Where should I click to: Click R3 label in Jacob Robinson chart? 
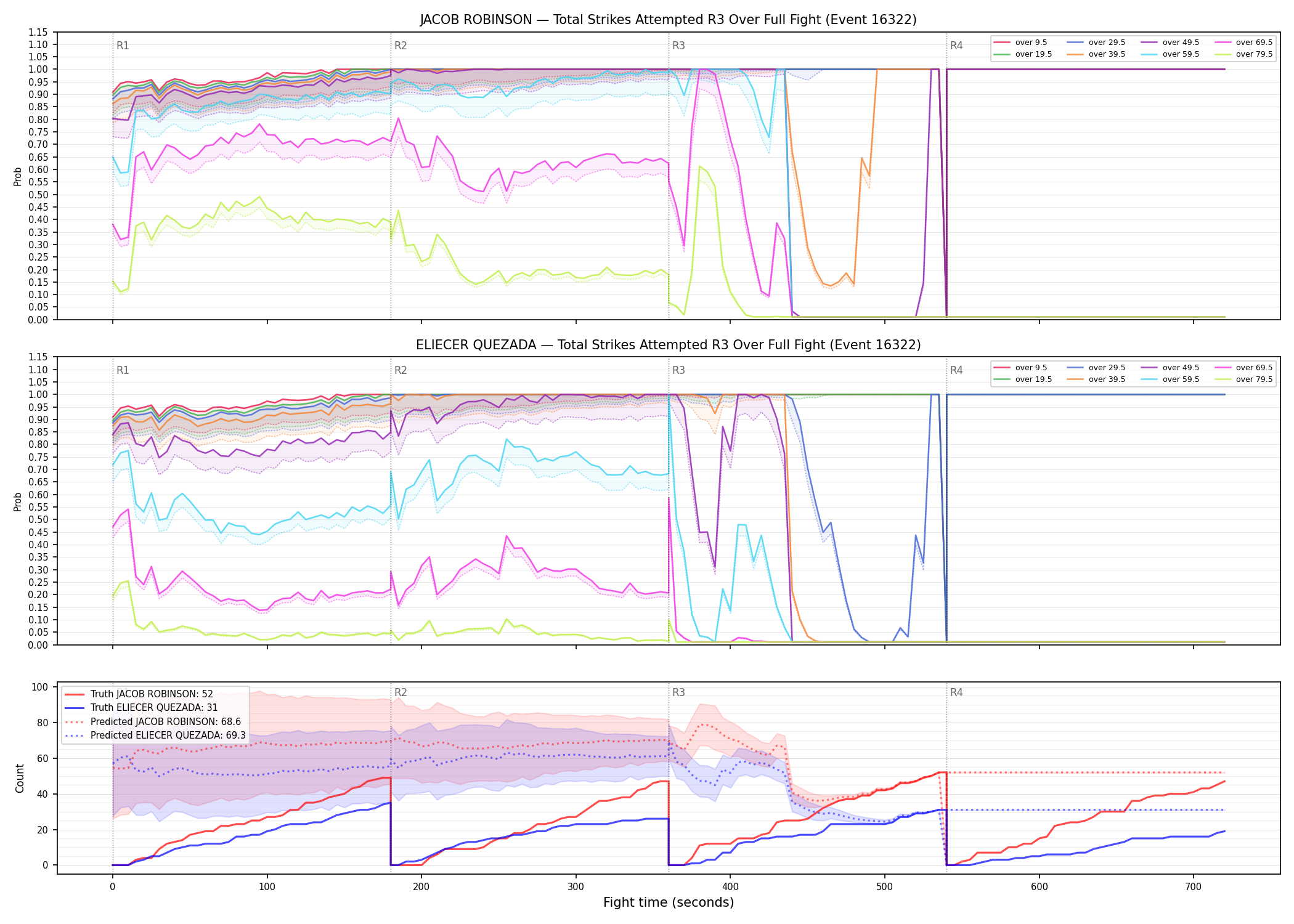click(x=678, y=46)
